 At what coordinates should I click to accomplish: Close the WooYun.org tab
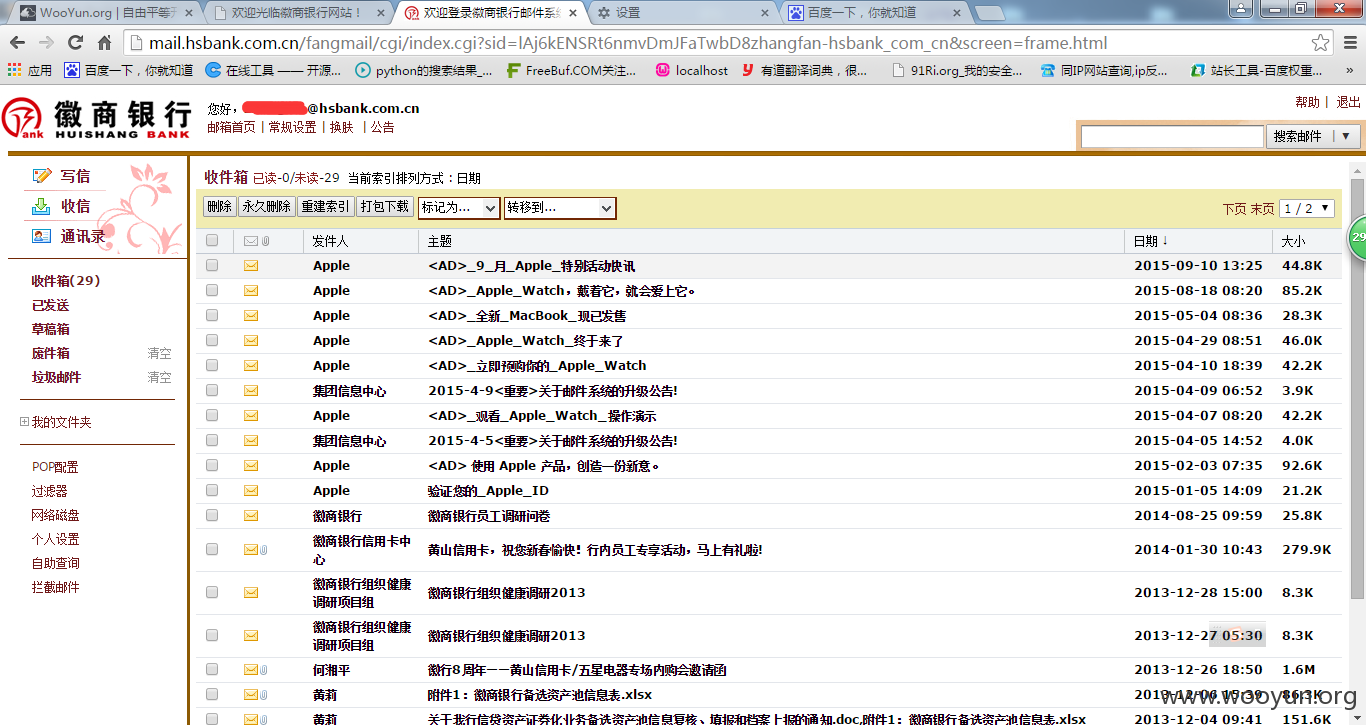(x=188, y=13)
